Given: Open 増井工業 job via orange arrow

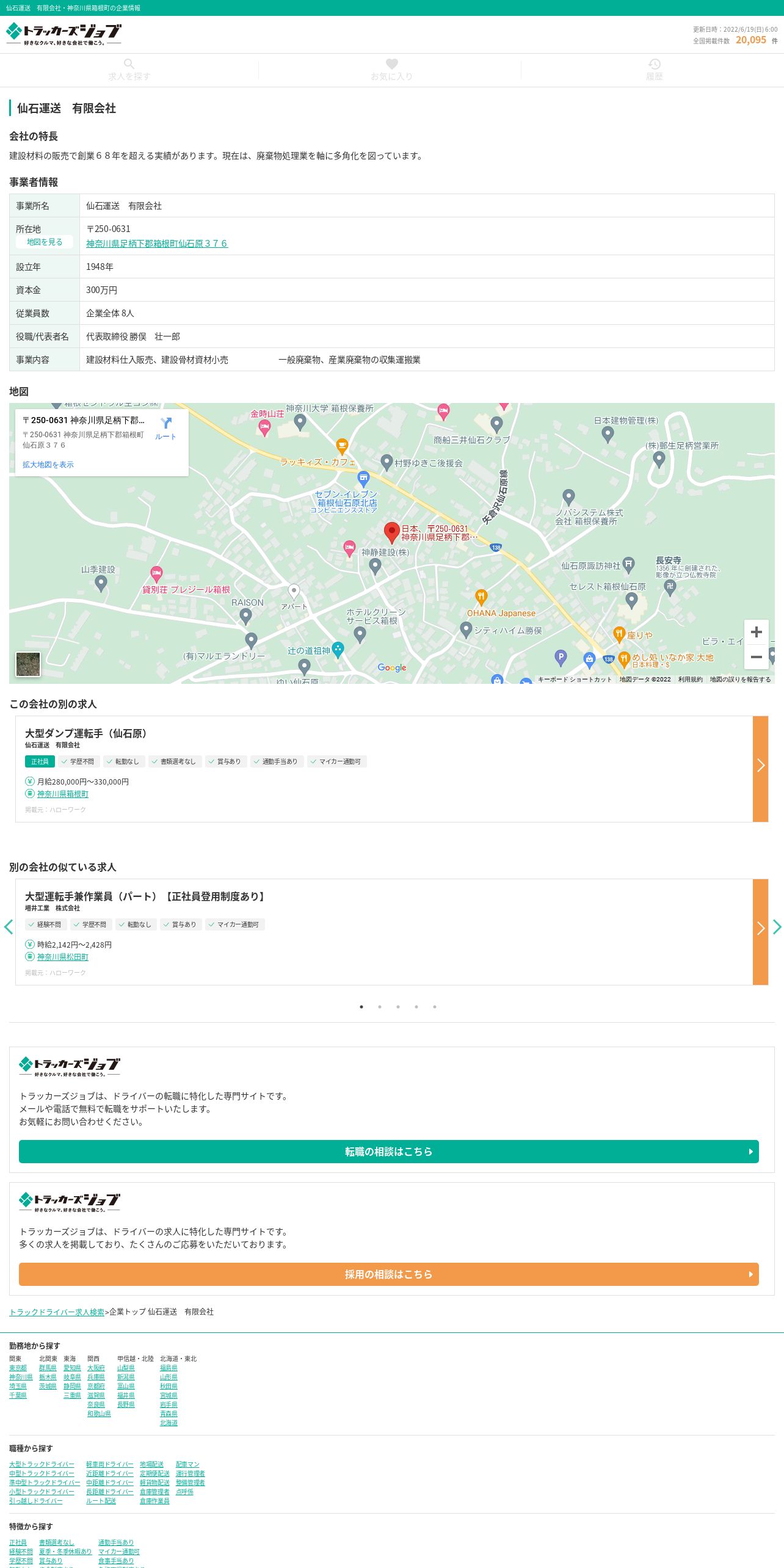Looking at the screenshot, I should coord(760,932).
